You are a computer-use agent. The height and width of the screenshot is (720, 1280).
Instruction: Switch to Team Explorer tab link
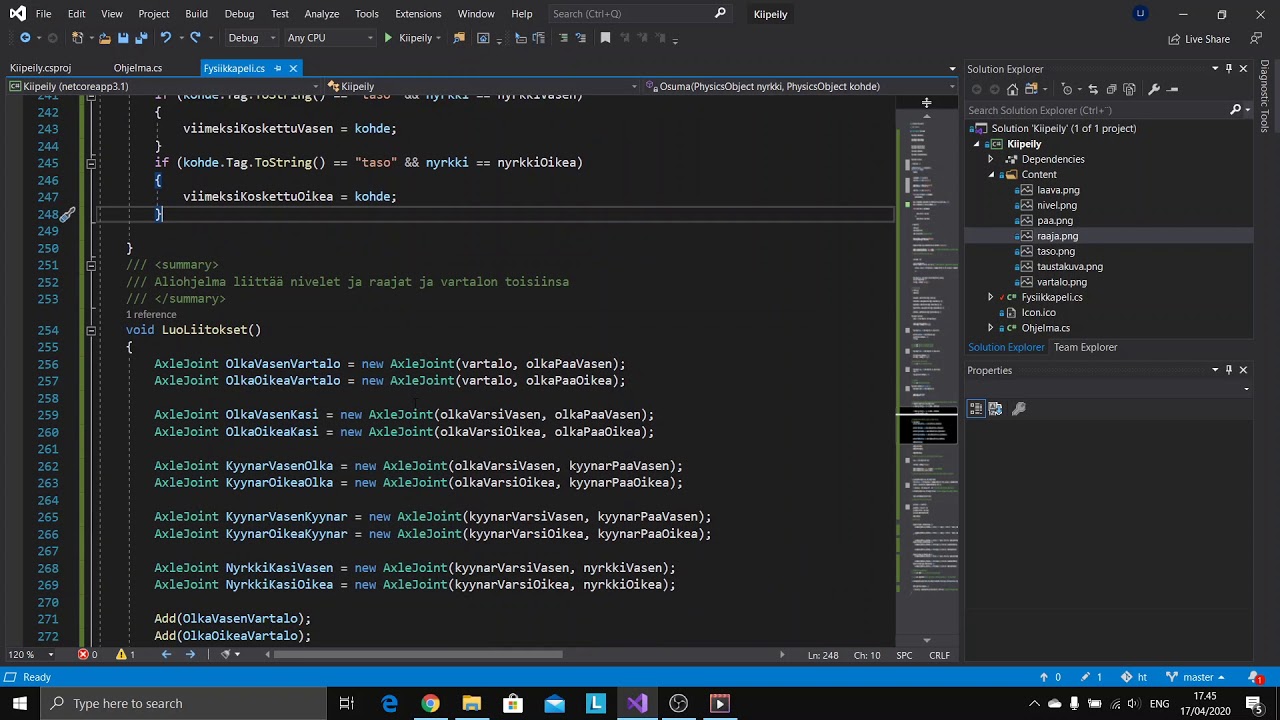pos(1085,347)
